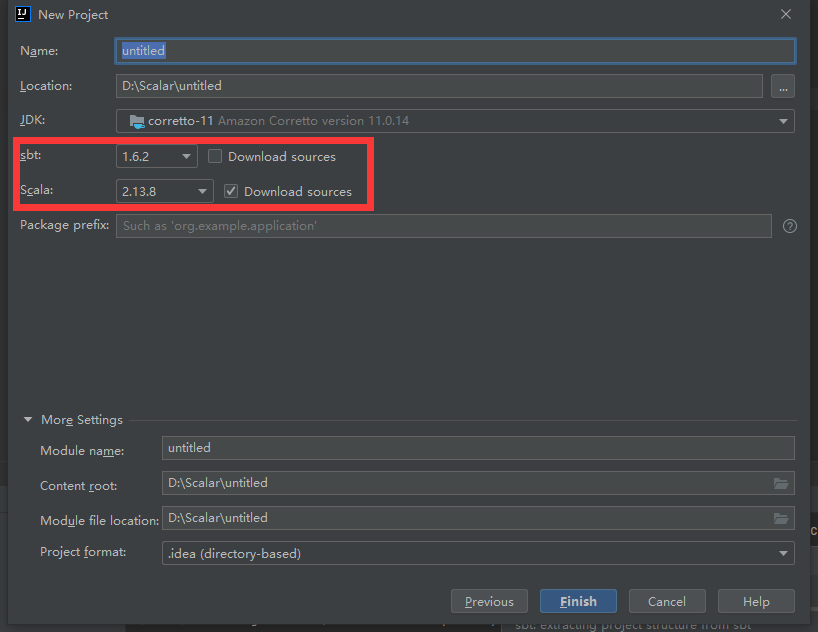Close the New Project dialog
818x632 pixels.
[786, 14]
